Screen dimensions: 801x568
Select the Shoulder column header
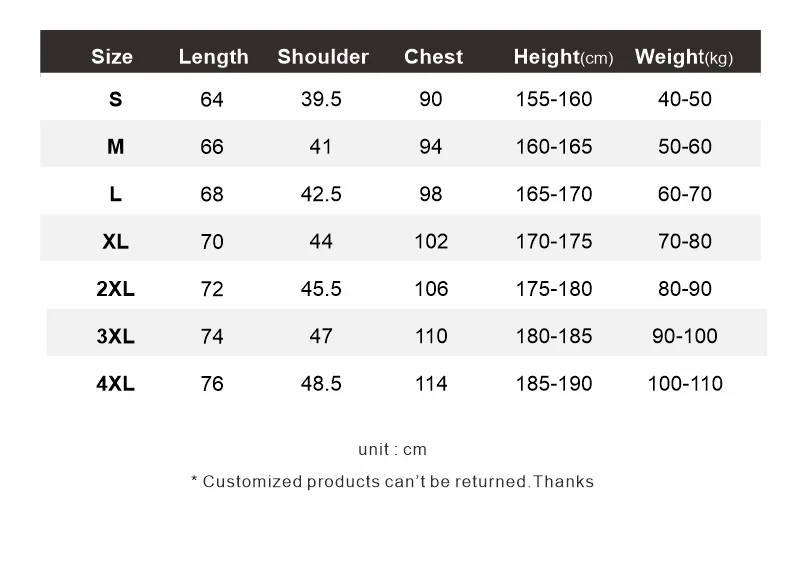pyautogui.click(x=323, y=57)
